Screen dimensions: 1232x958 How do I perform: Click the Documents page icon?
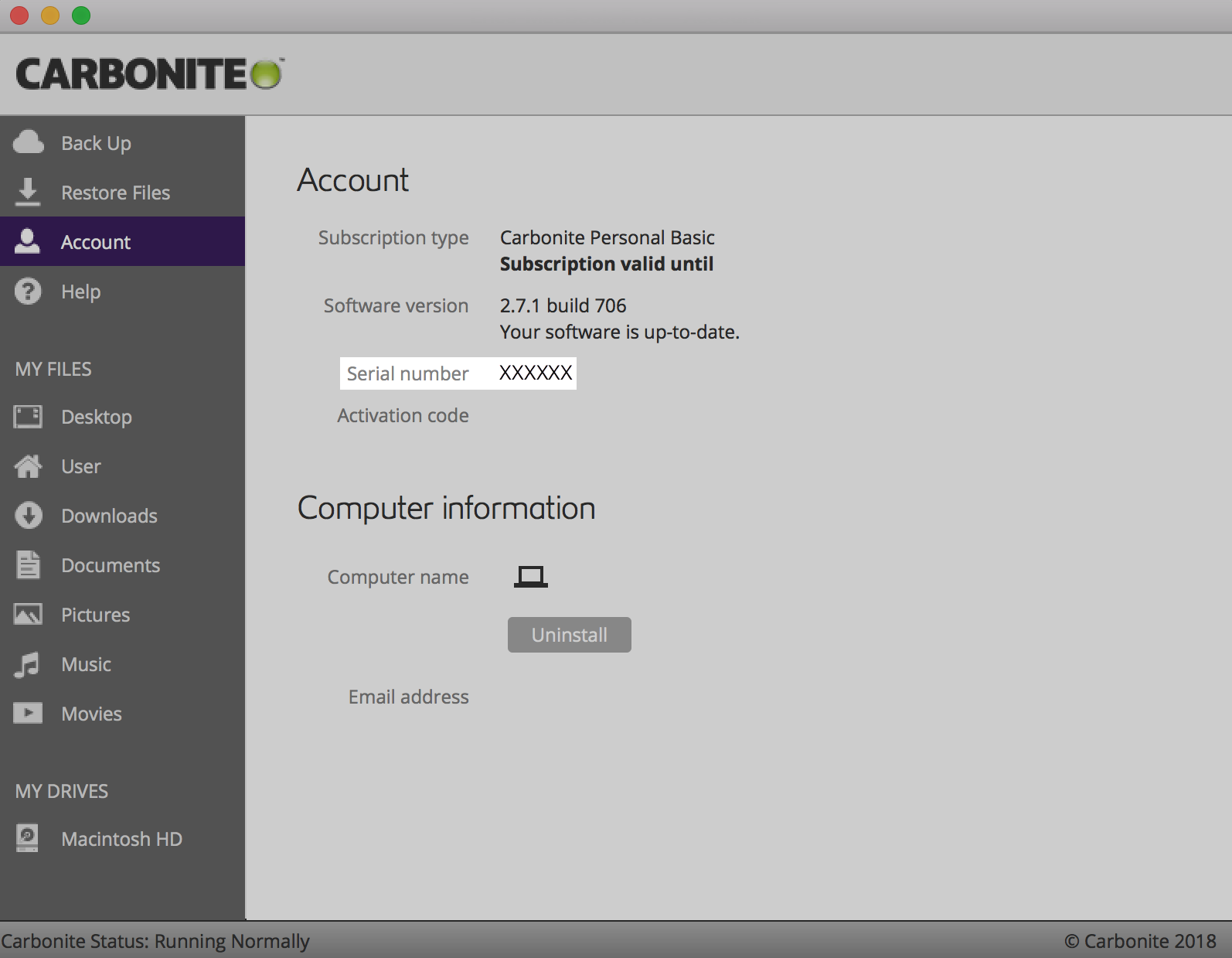(x=28, y=565)
